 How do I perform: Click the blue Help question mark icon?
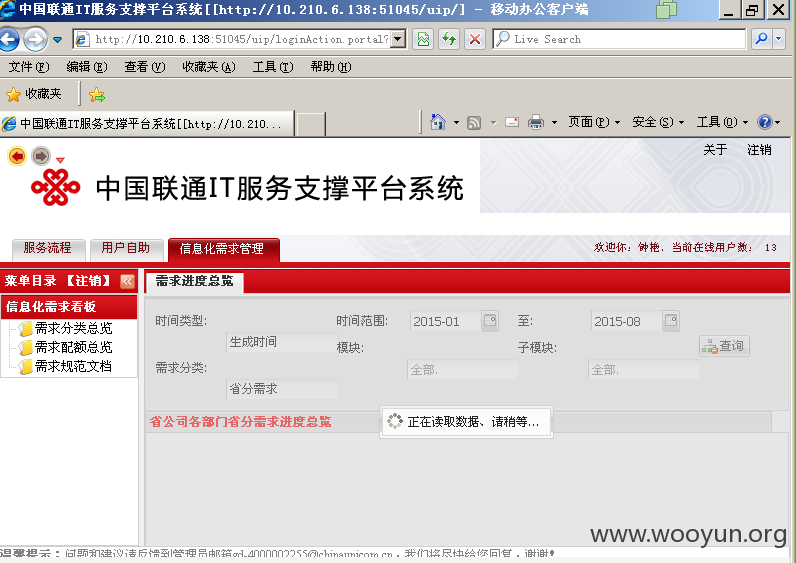pos(765,122)
